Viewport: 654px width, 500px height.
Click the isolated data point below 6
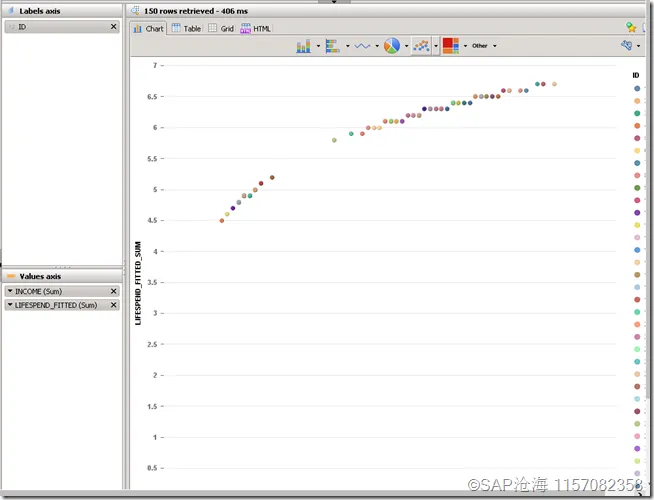pos(334,140)
